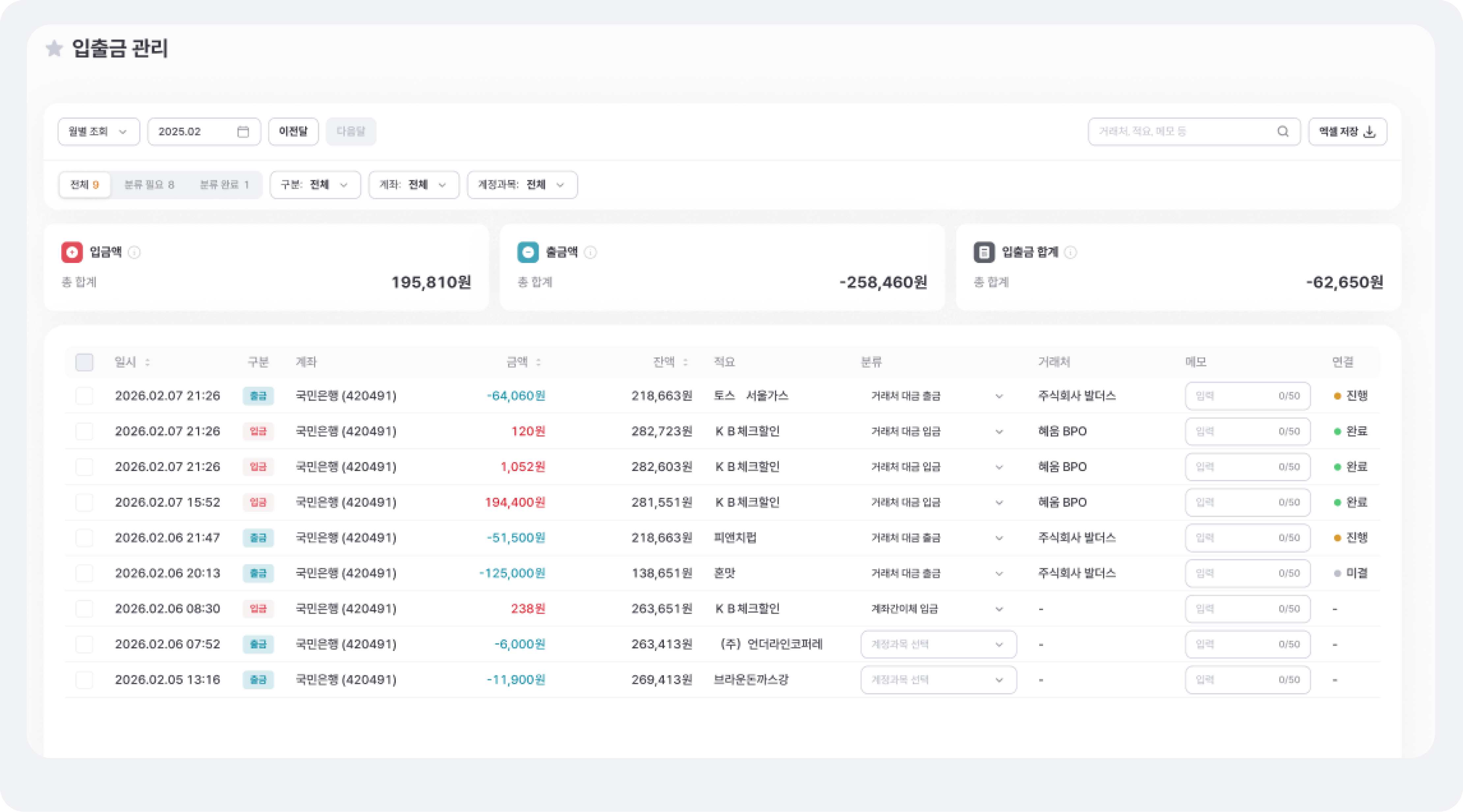Screen dimensions: 1463x812
Task: Sort by the 금액 column arrows
Action: tap(538, 362)
